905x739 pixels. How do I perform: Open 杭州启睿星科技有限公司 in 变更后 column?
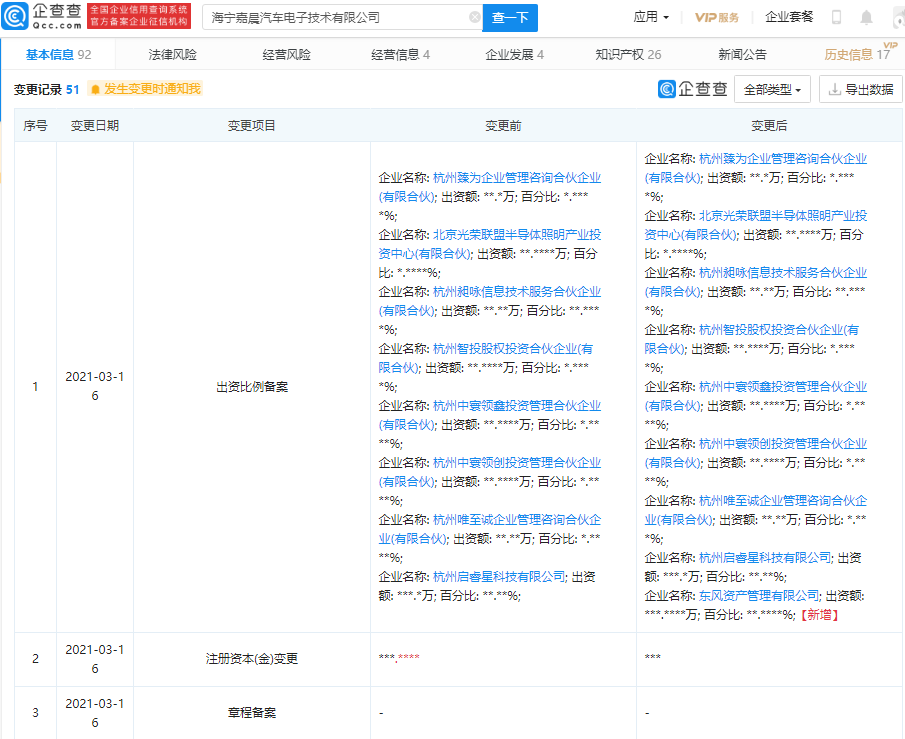(766, 558)
